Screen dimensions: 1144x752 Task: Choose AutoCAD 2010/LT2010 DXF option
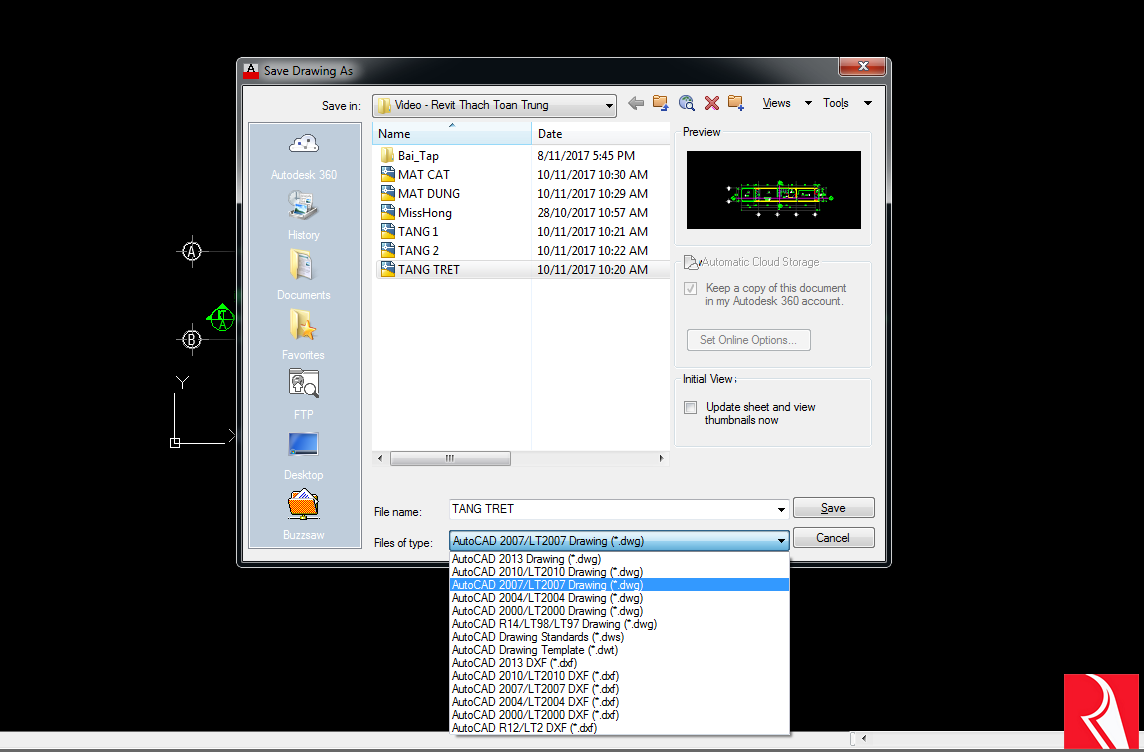click(619, 676)
